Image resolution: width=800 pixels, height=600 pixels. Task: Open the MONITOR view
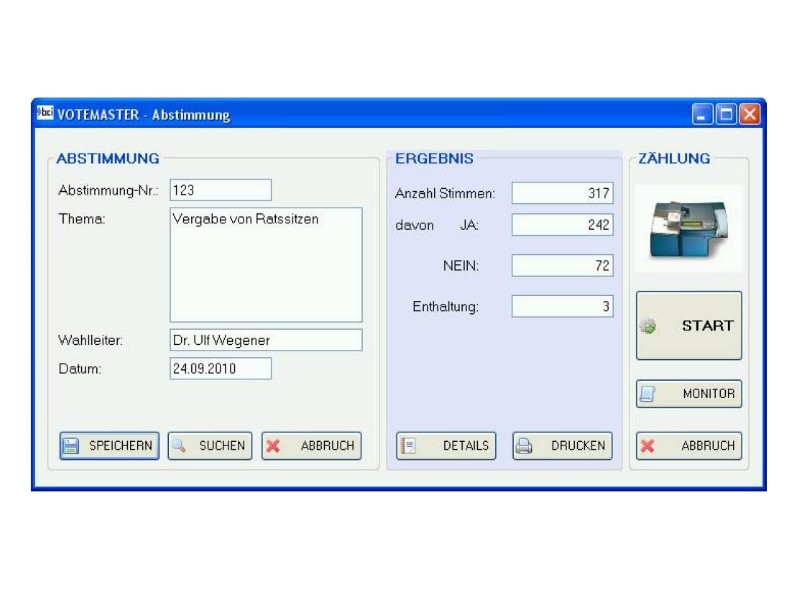(x=689, y=394)
